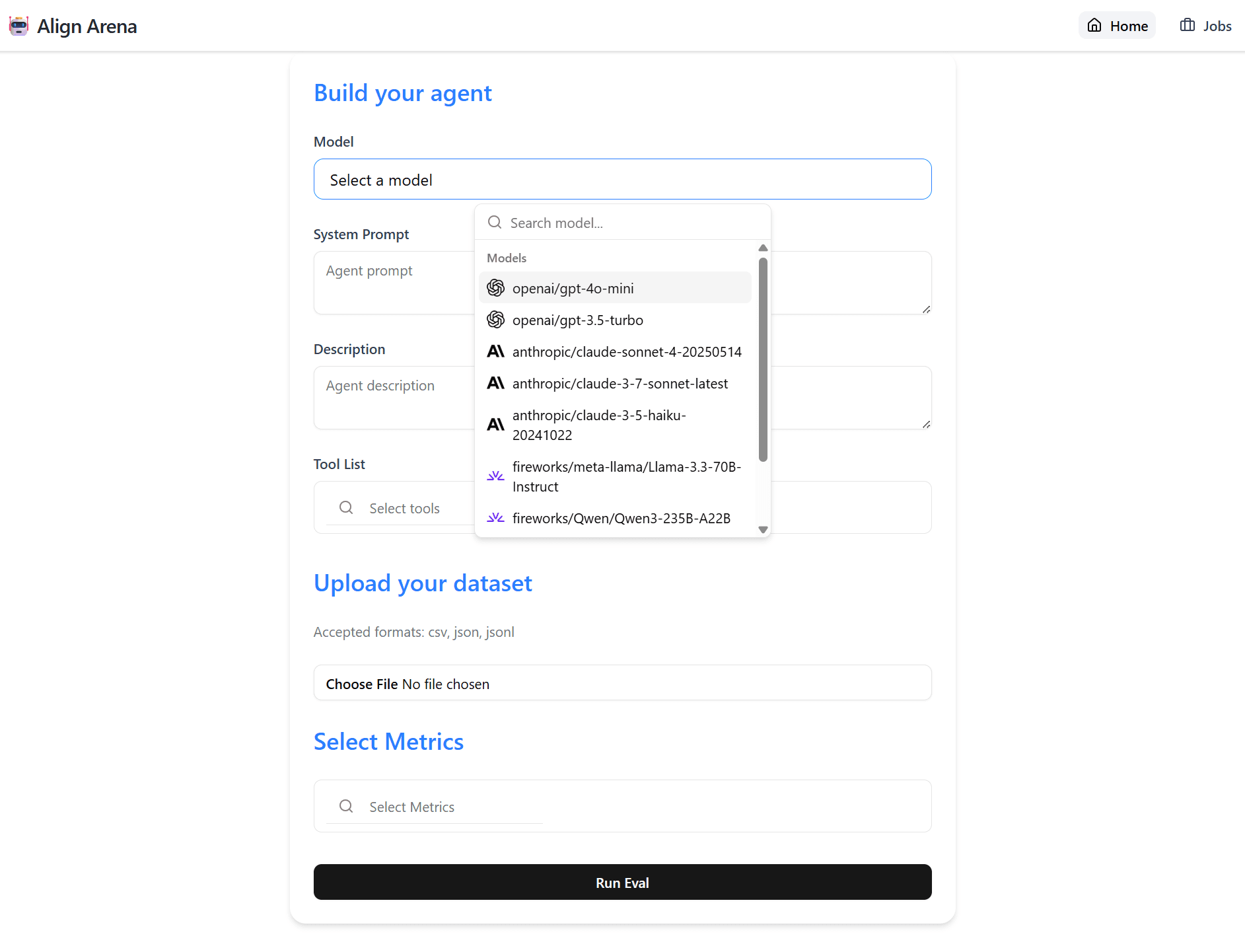Click the Description textarea resize handle
1245x952 pixels.
coord(926,423)
